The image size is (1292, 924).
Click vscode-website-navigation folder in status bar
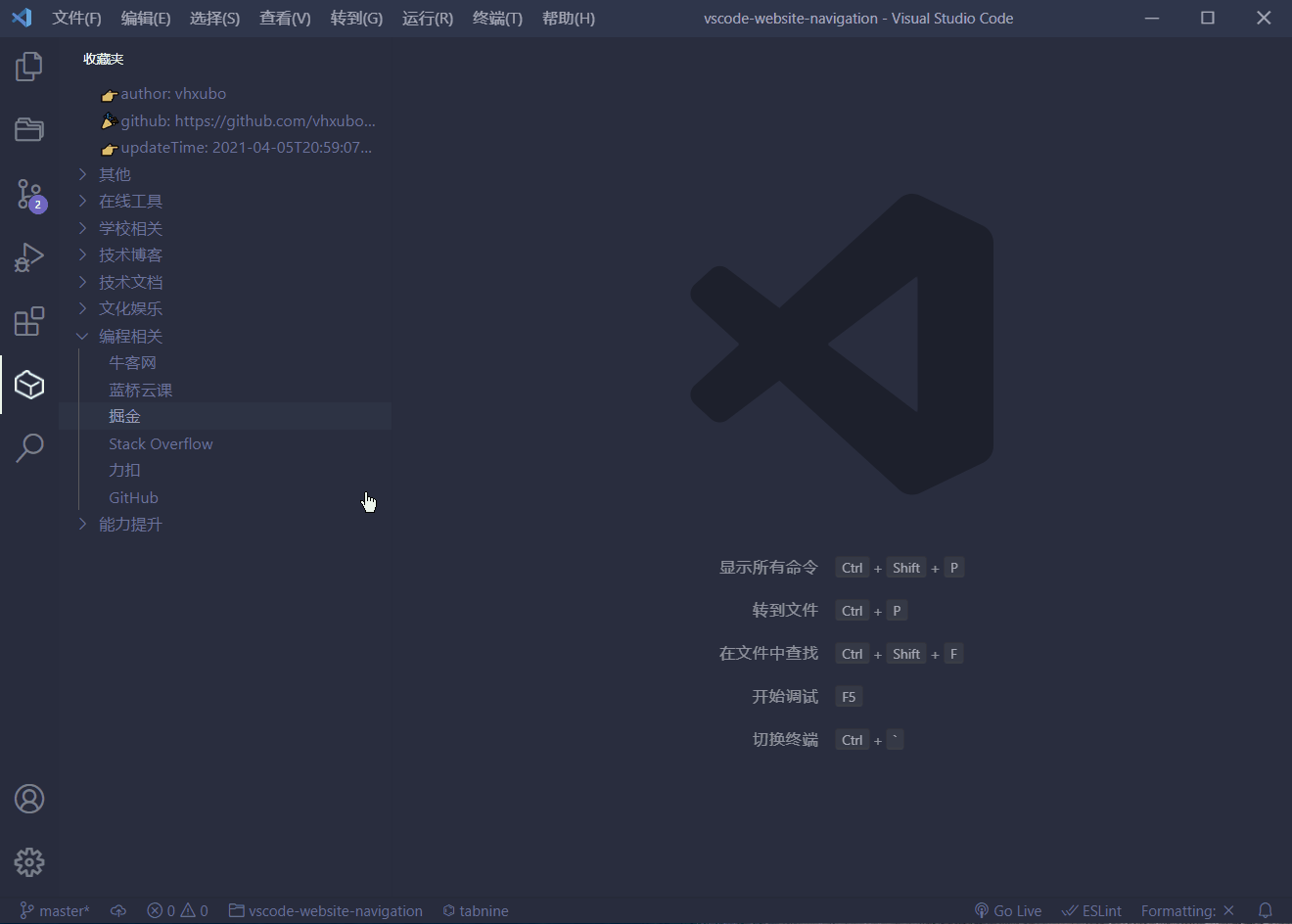pyautogui.click(x=326, y=910)
